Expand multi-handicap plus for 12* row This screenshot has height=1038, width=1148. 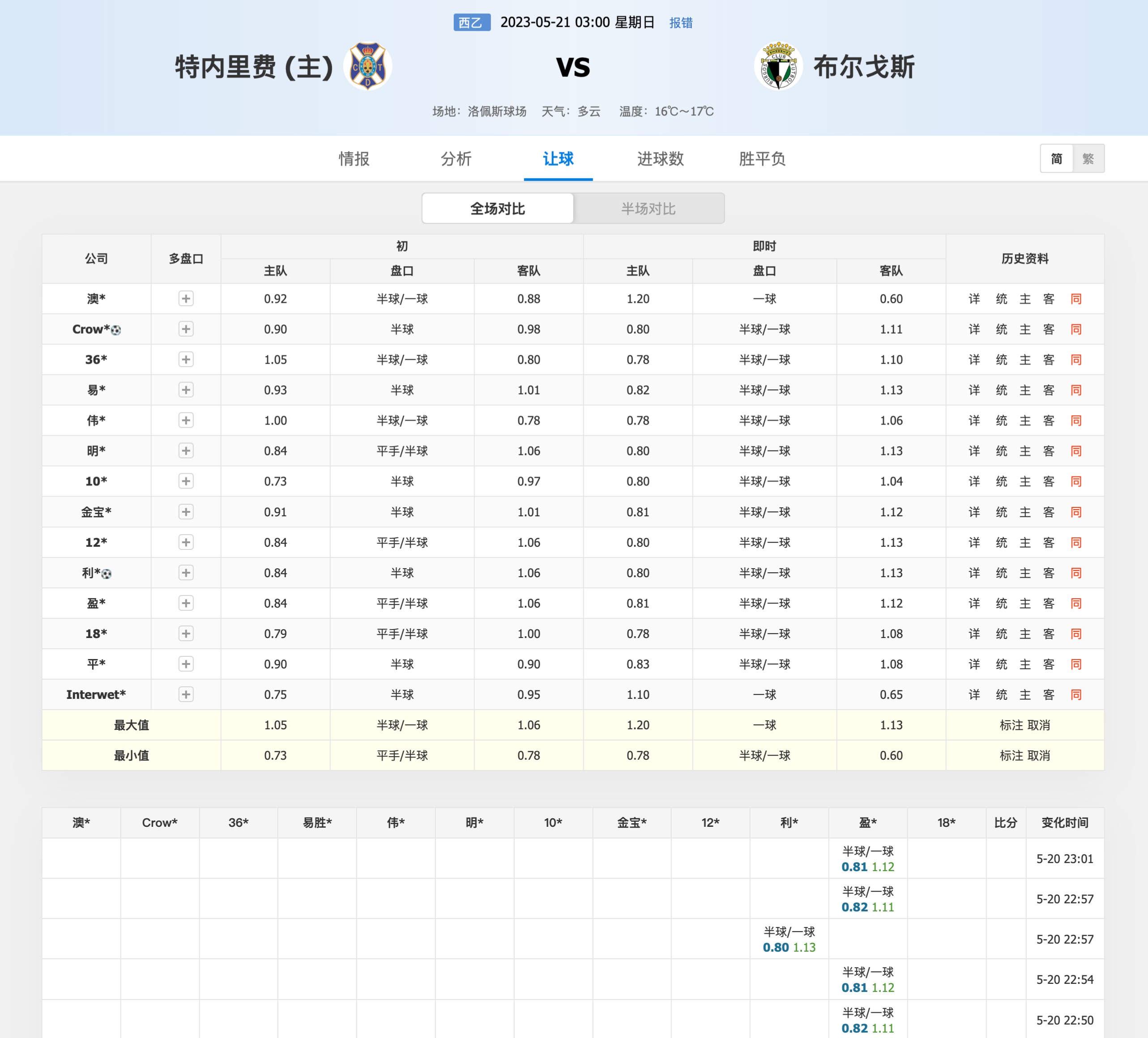(x=186, y=542)
